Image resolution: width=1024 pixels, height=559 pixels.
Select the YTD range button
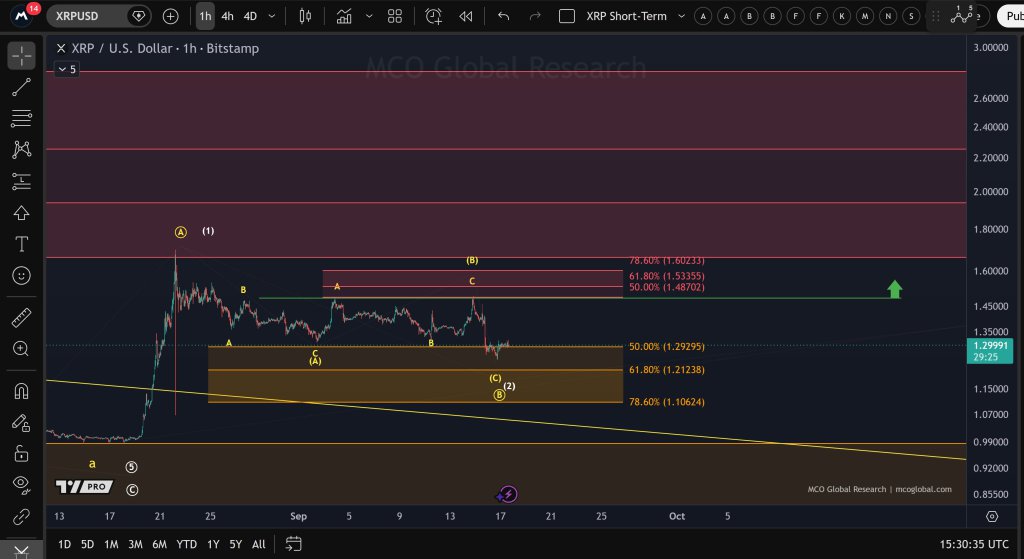(187, 544)
